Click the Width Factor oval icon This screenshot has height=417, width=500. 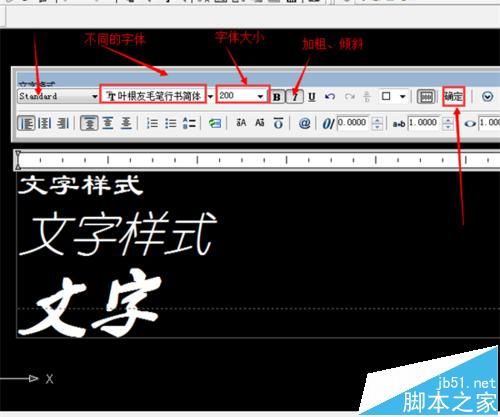(470, 124)
